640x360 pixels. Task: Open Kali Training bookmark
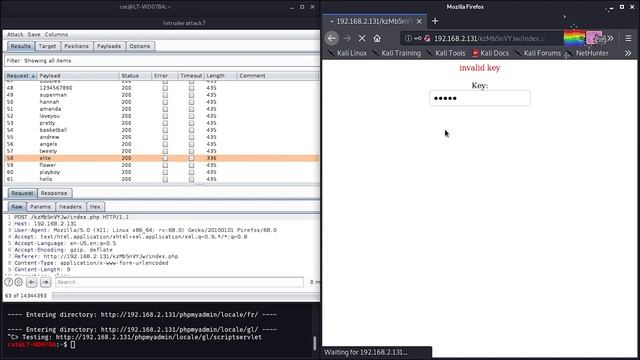tap(397, 53)
